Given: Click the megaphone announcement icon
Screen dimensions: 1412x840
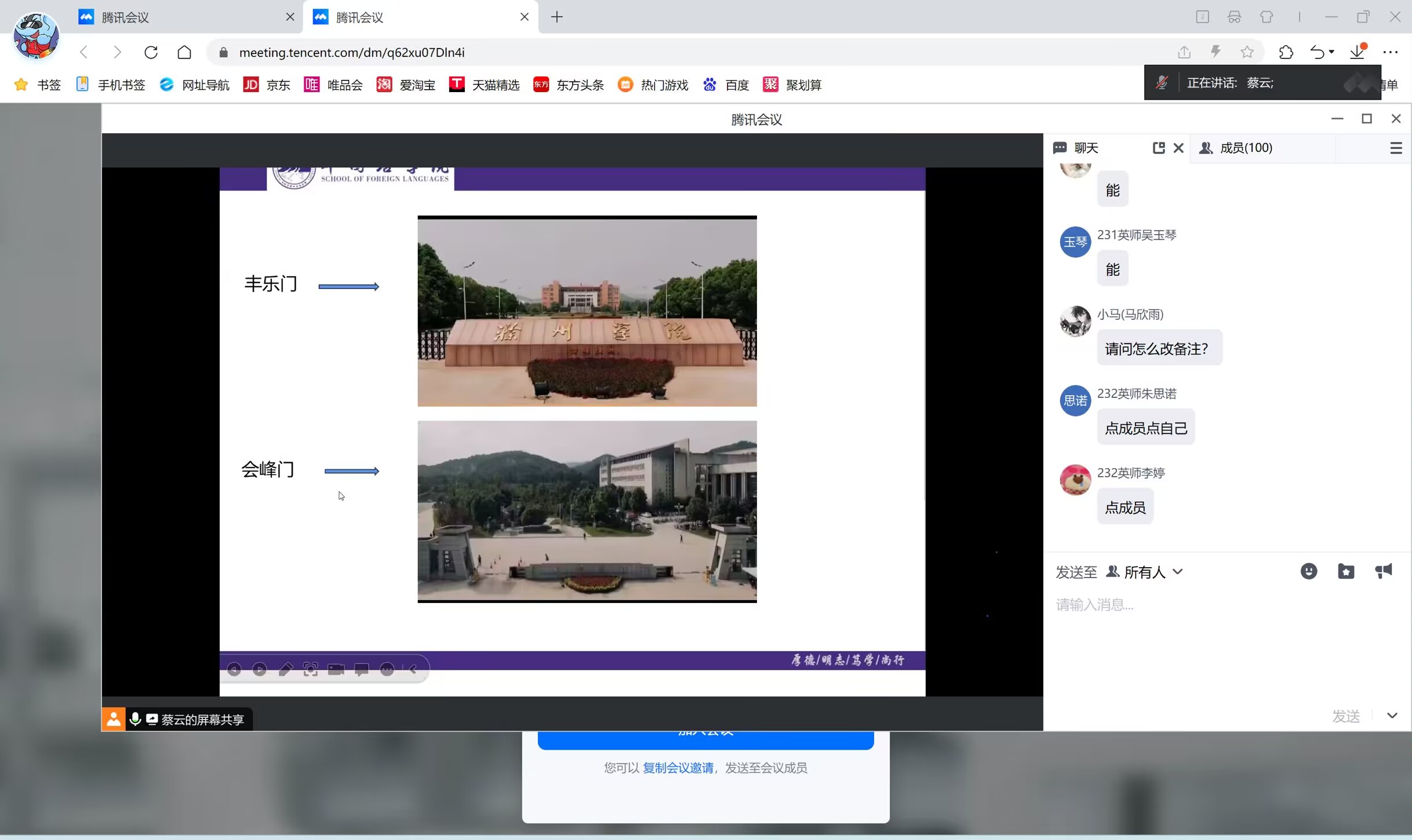Looking at the screenshot, I should coord(1384,572).
